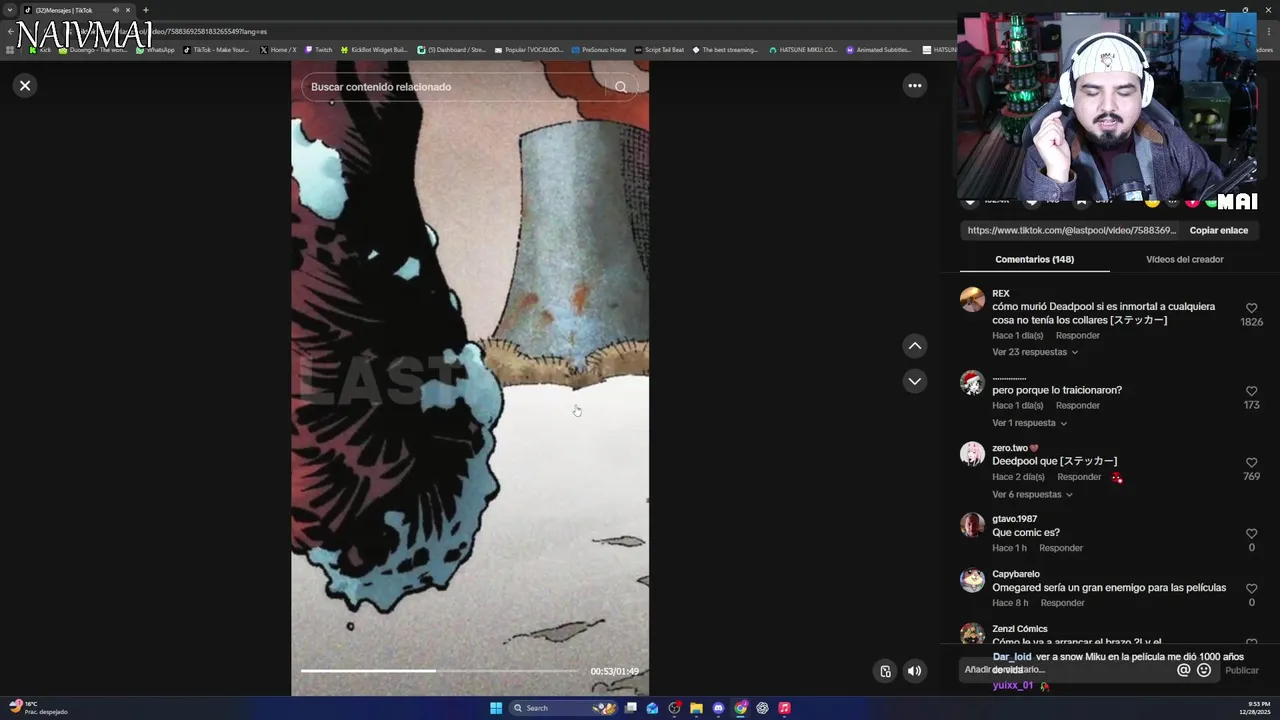Open the 'WhatsApp' bookmark

pyautogui.click(x=154, y=50)
